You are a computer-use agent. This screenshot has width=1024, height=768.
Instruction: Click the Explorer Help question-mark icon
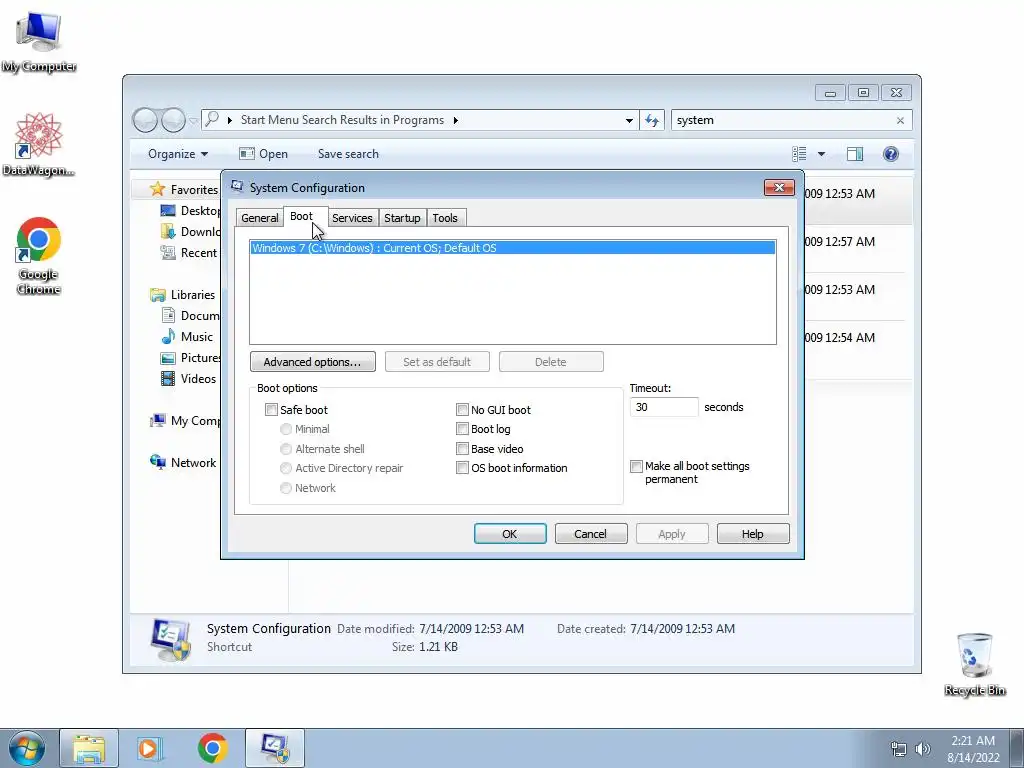890,154
